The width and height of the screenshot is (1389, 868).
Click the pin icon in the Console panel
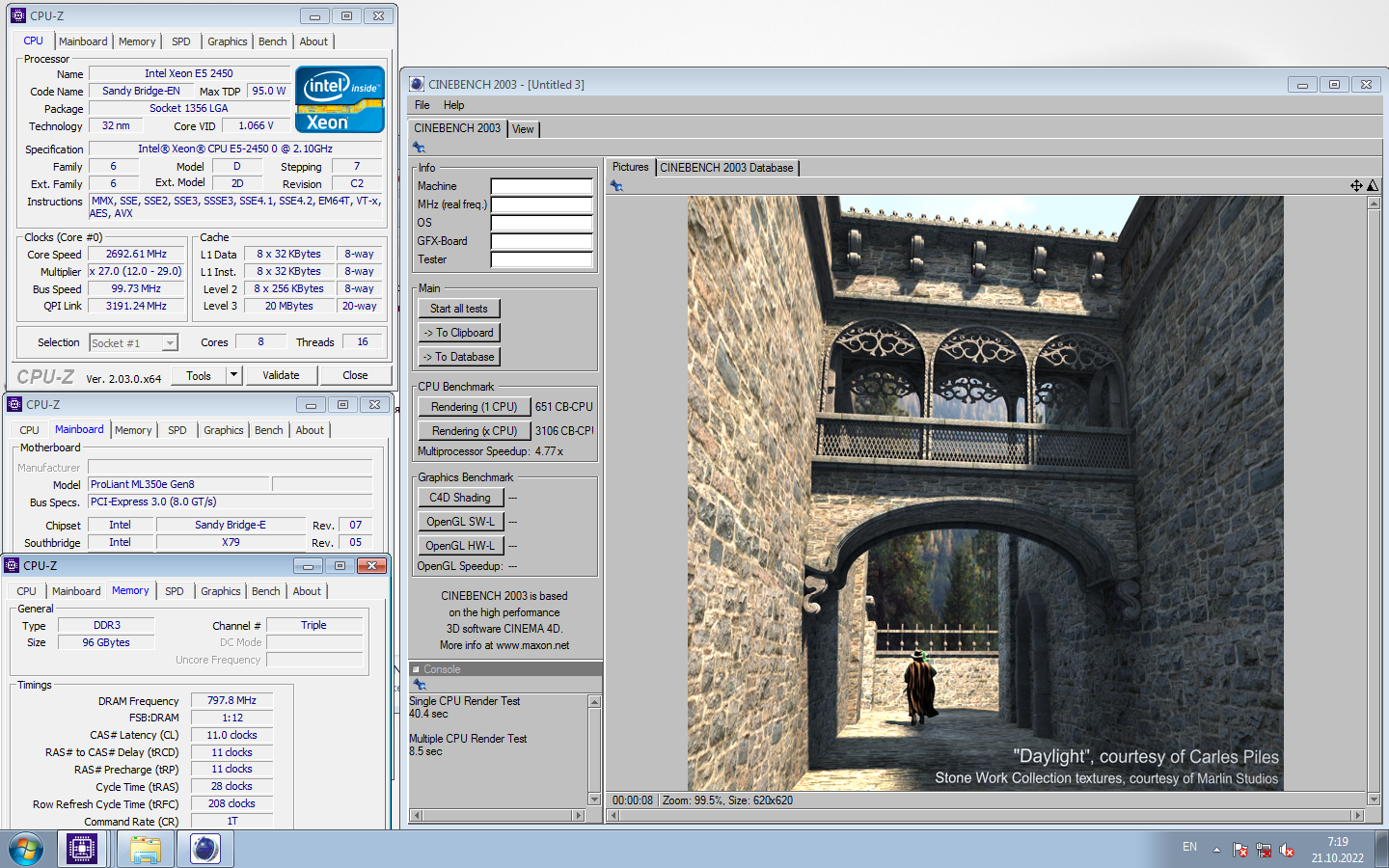click(420, 685)
